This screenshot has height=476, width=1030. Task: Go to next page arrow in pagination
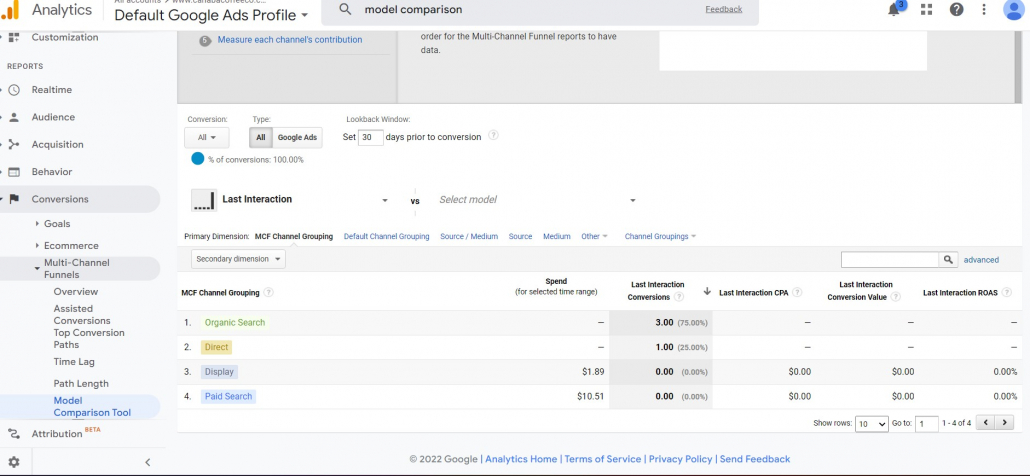pos(1004,423)
